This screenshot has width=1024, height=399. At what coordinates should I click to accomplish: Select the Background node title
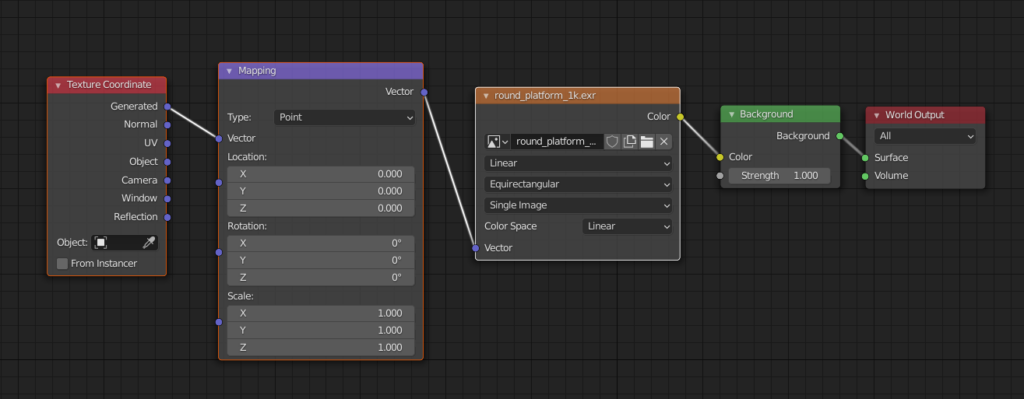(766, 114)
